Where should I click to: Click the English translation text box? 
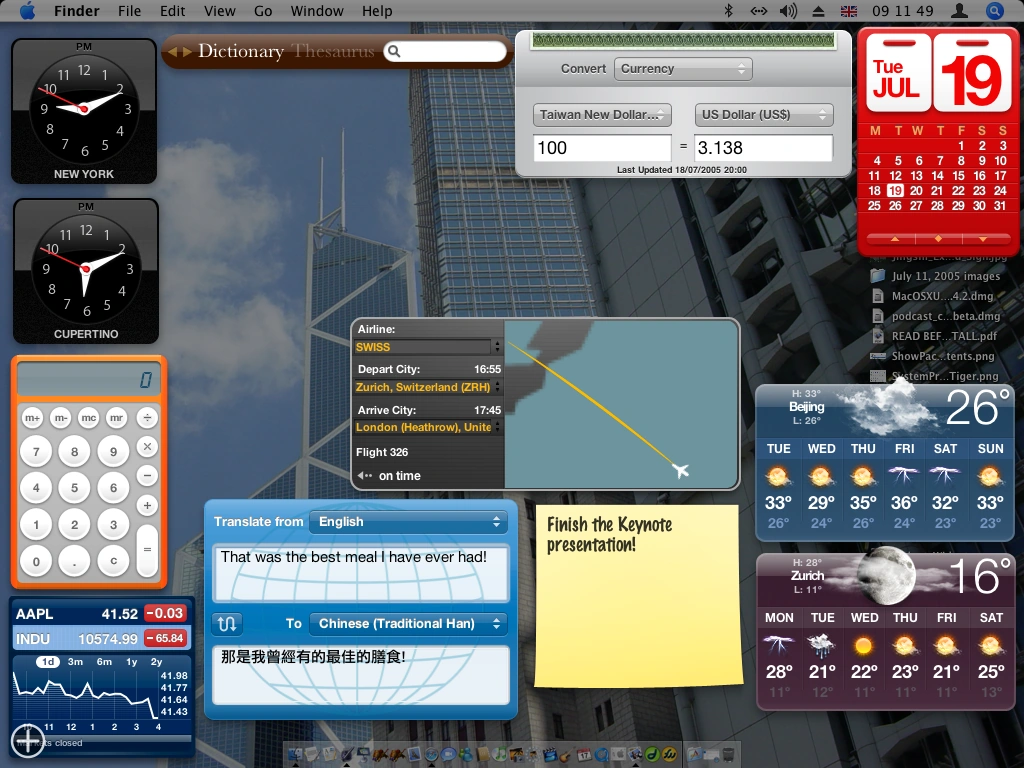coord(360,573)
